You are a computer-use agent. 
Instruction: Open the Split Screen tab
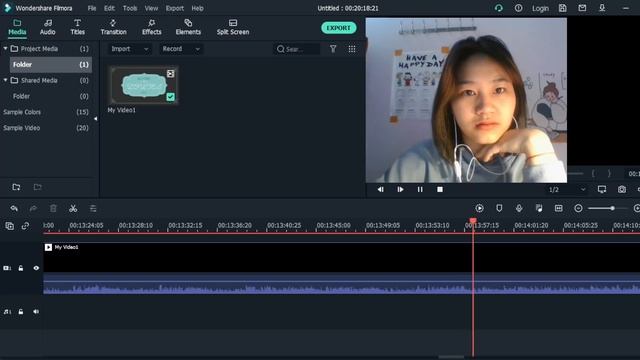coord(233,27)
